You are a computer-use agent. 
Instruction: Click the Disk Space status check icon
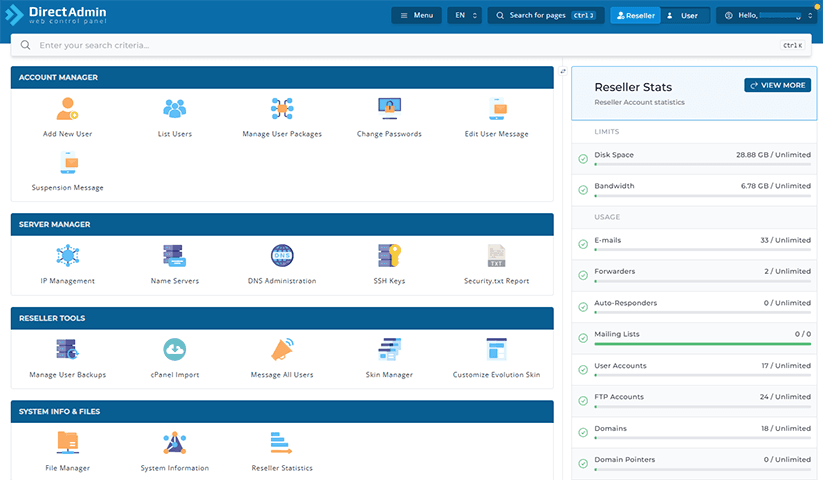tap(583, 159)
